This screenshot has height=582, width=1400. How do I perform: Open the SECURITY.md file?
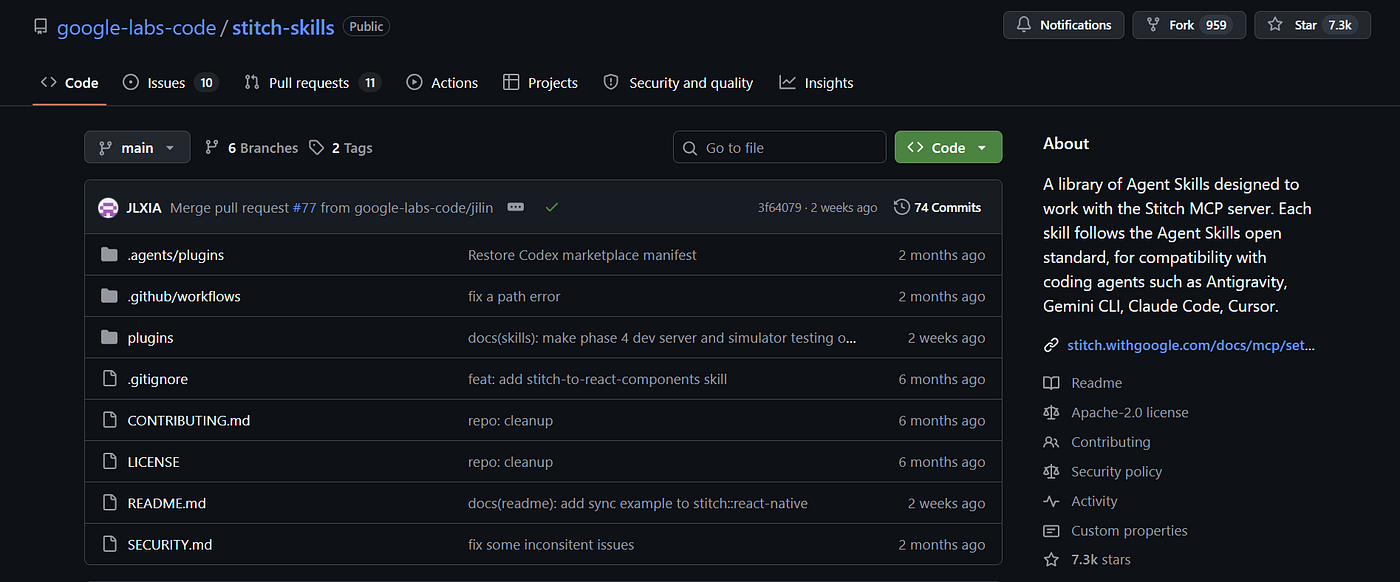[170, 545]
